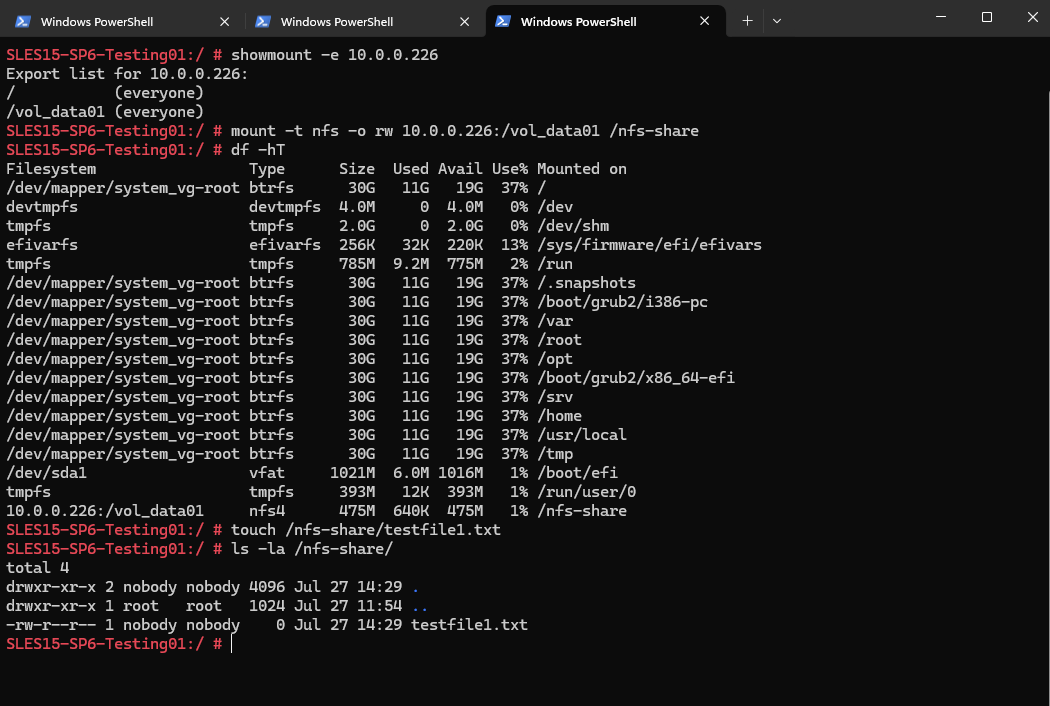
Task: Click the '/boot/efi' mount point
Action: click(x=577, y=473)
